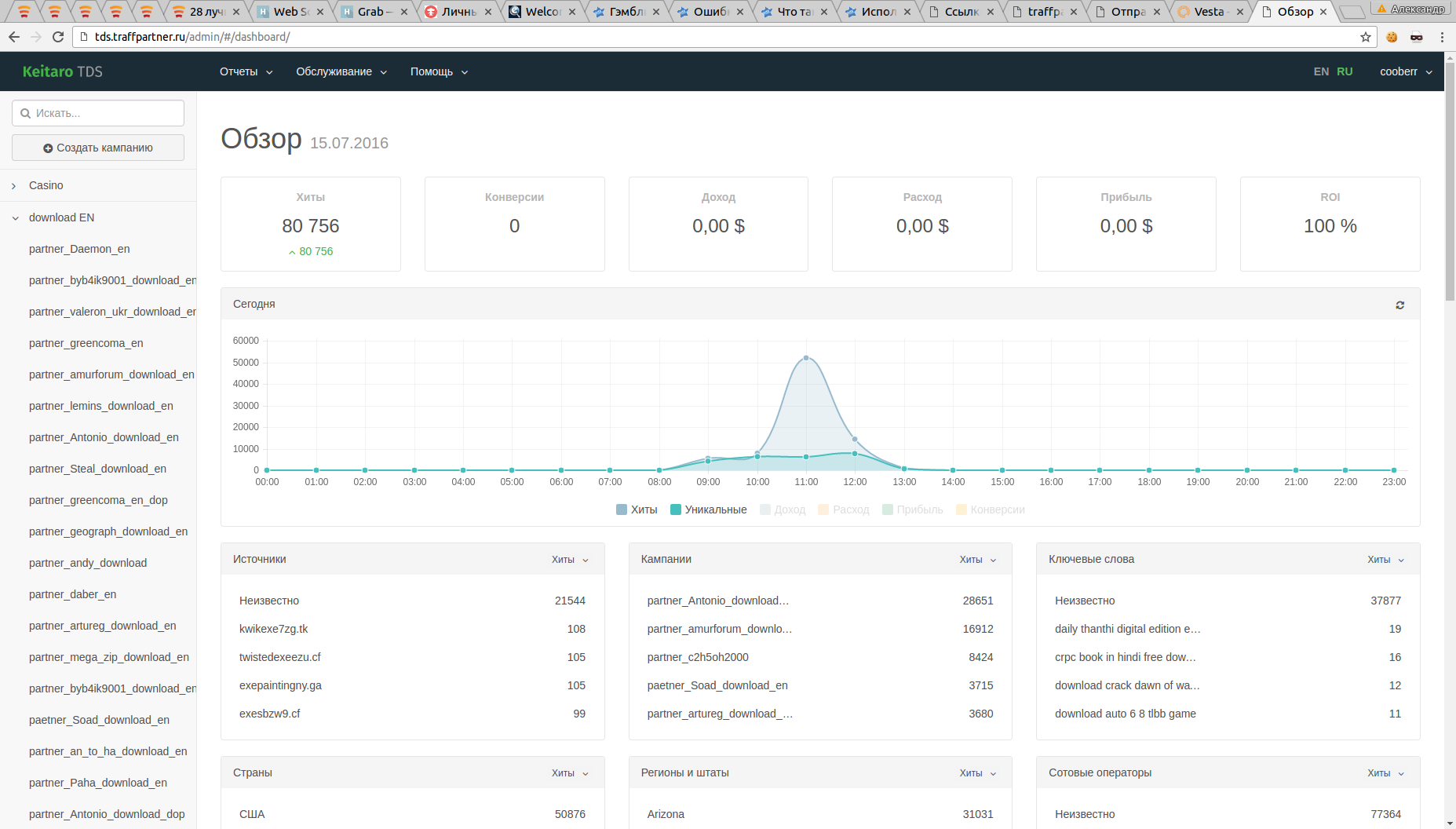The width and height of the screenshot is (1456, 829).
Task: Toggle Конверсии series in chart legend
Action: click(x=991, y=509)
